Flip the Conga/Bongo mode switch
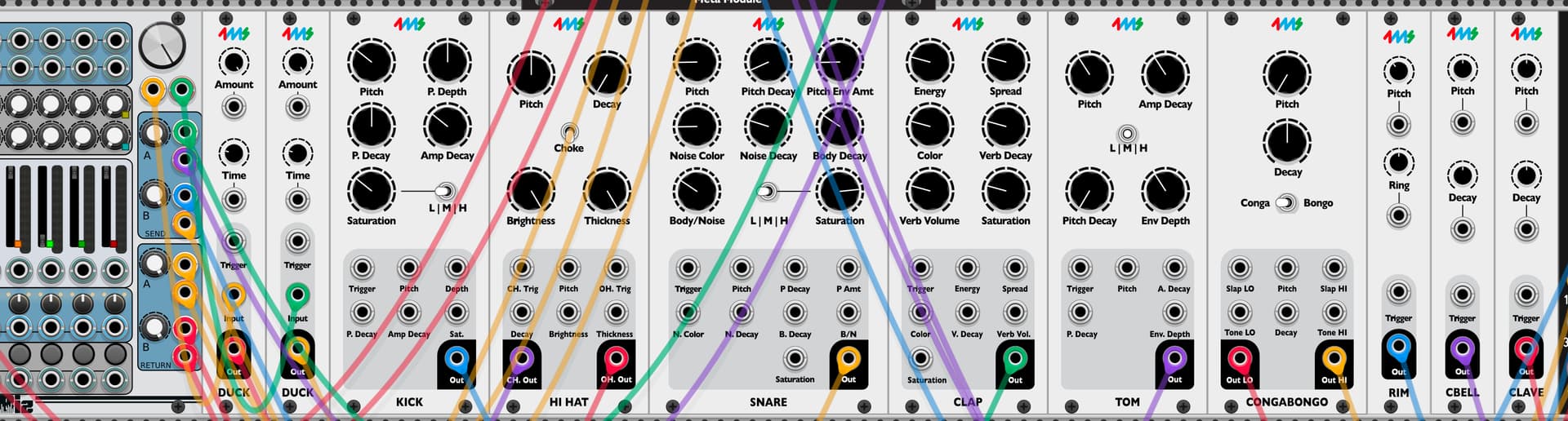This screenshot has width=1568, height=421. [x=1286, y=202]
